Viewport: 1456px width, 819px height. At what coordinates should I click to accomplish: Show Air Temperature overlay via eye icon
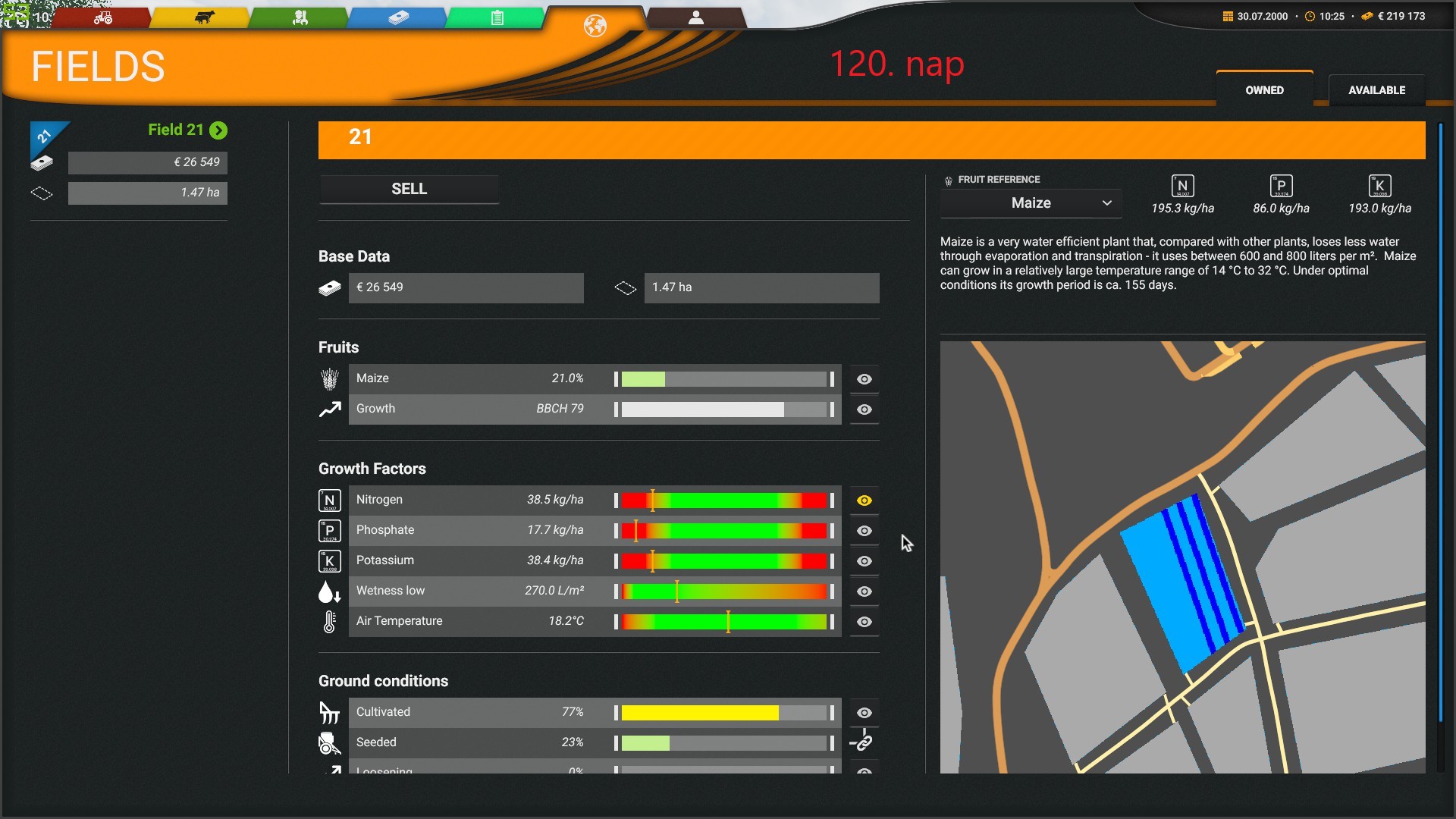[864, 622]
